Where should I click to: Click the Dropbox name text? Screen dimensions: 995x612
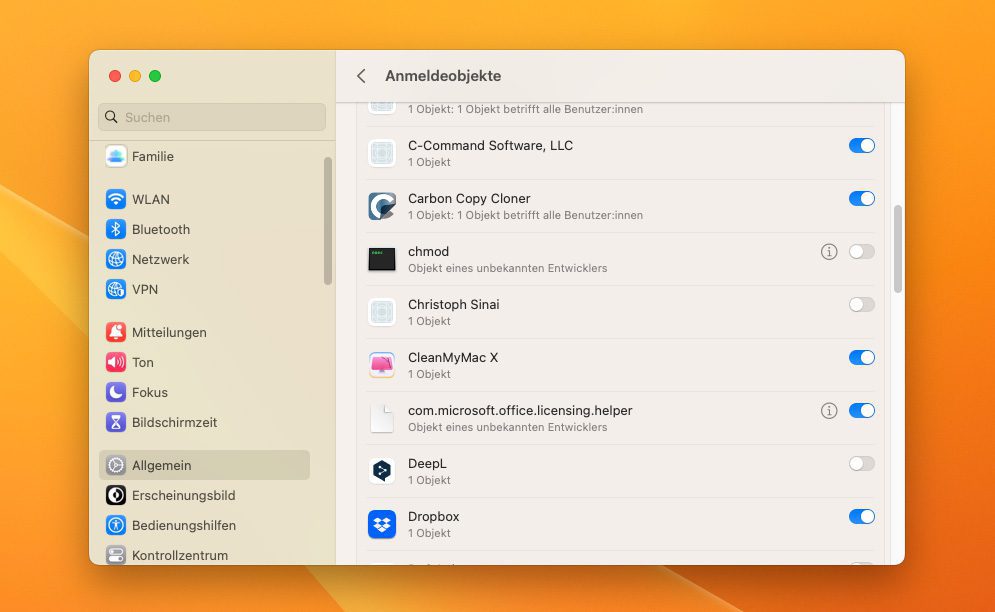tap(433, 517)
